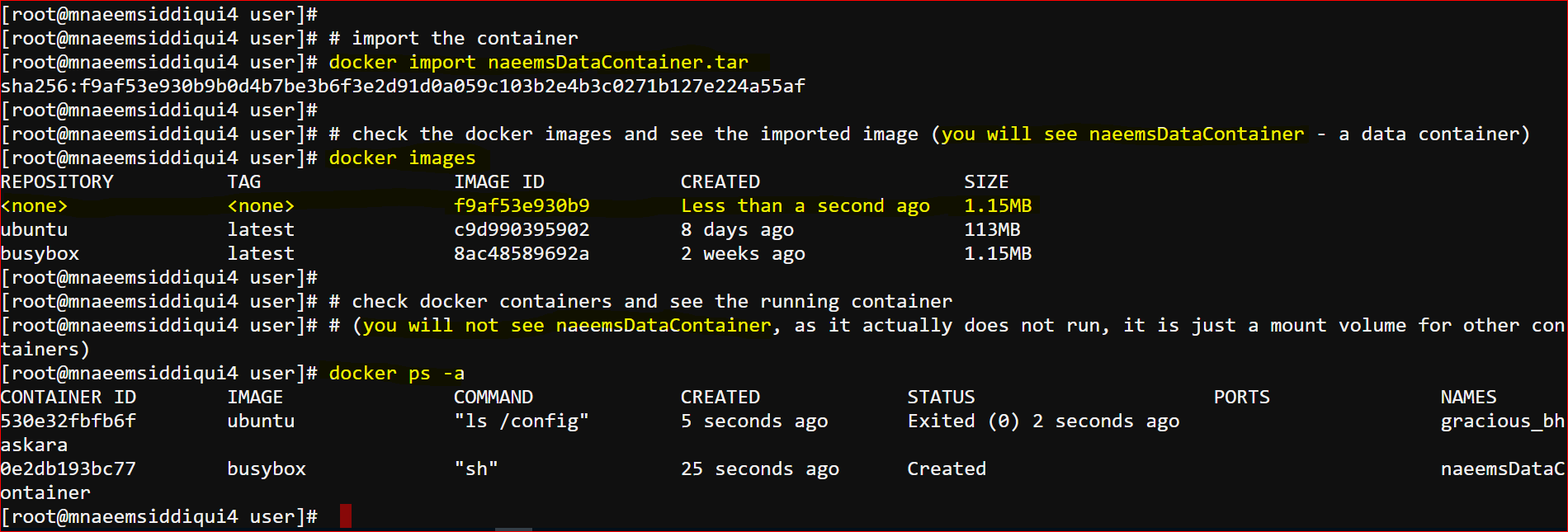
Task: Click the ubuntu image in containers list
Action: click(261, 421)
